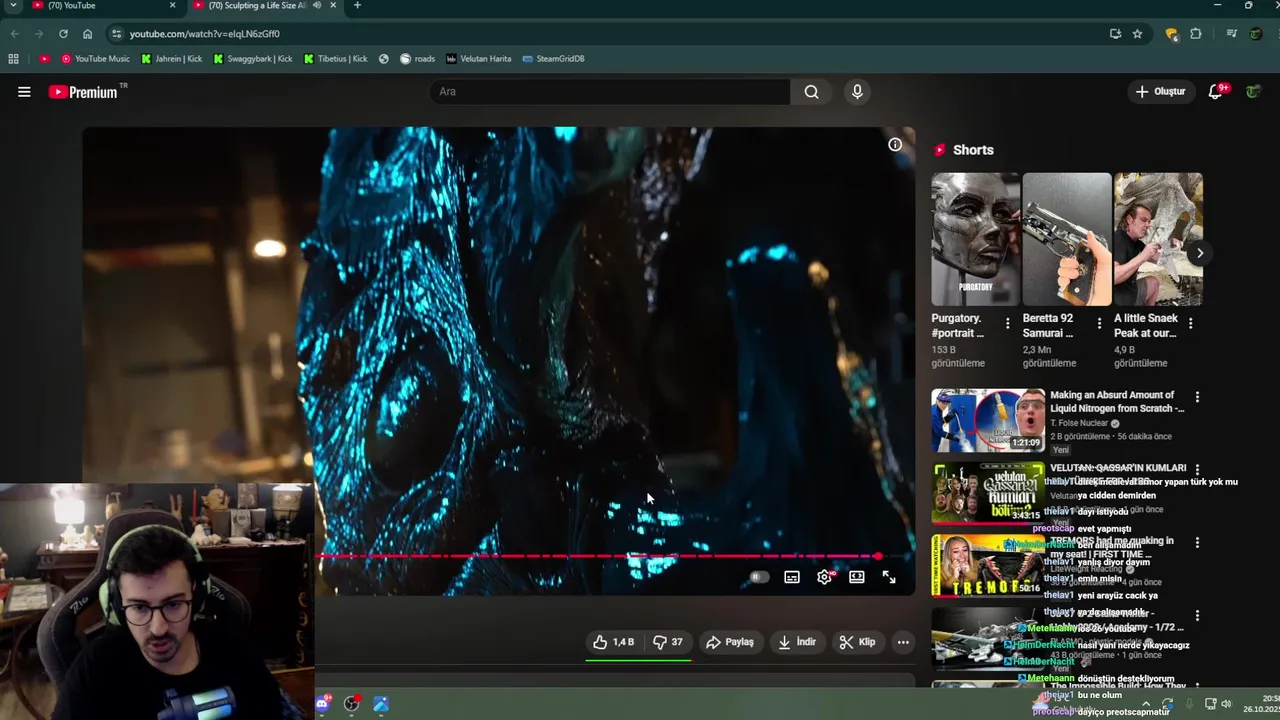
Task: Click T. Folse Nuclear channel name
Action: [x=1078, y=423]
